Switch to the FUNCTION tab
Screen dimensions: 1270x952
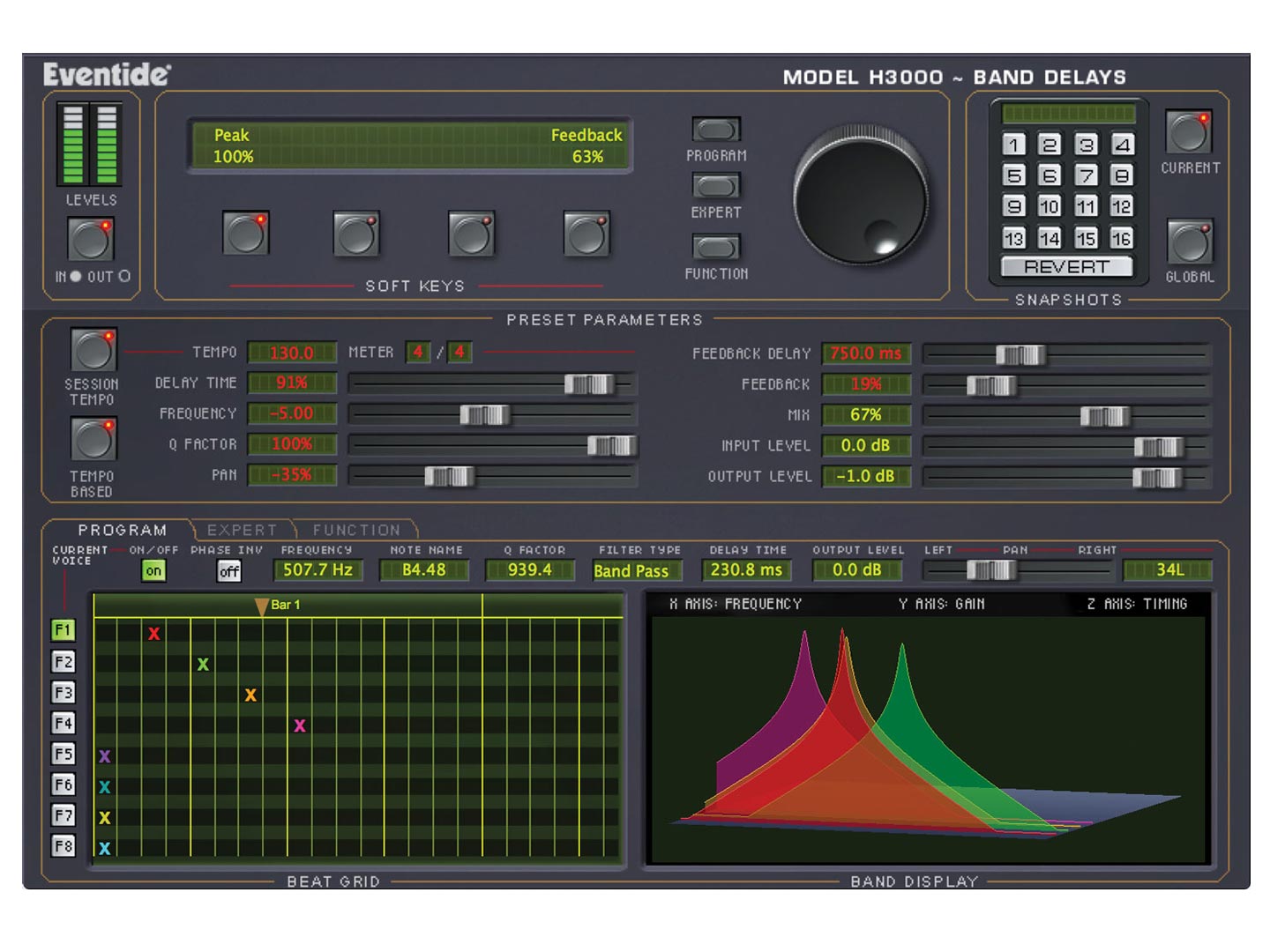click(x=356, y=530)
